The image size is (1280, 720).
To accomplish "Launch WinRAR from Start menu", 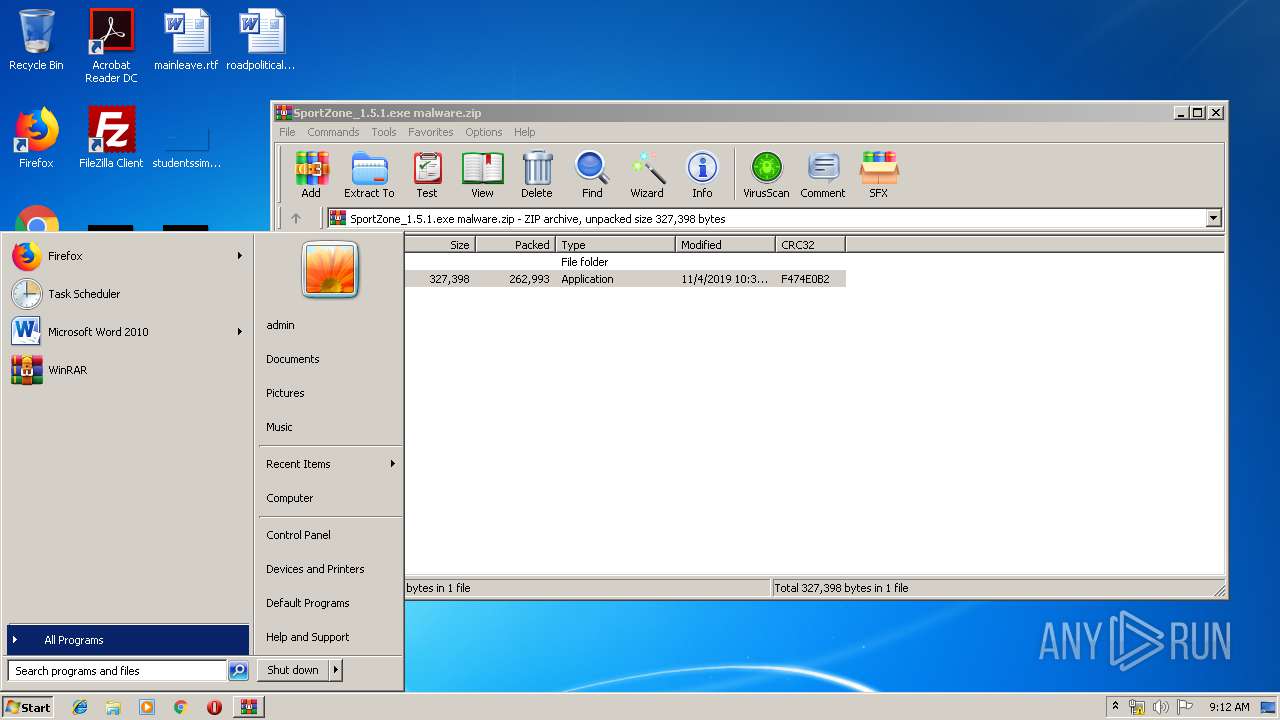I will click(x=127, y=370).
